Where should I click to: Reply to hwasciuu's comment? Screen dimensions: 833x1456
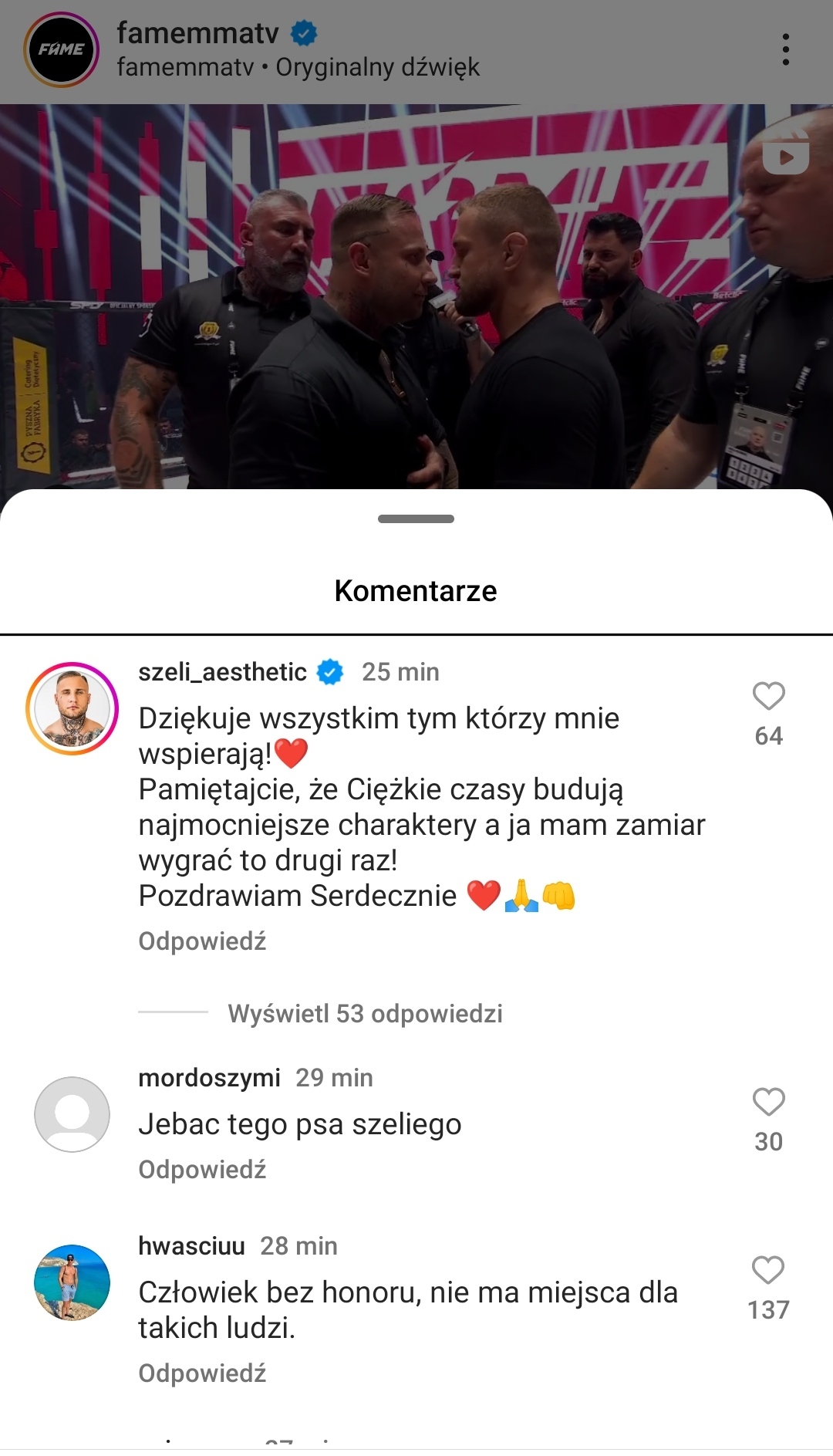tap(202, 1373)
